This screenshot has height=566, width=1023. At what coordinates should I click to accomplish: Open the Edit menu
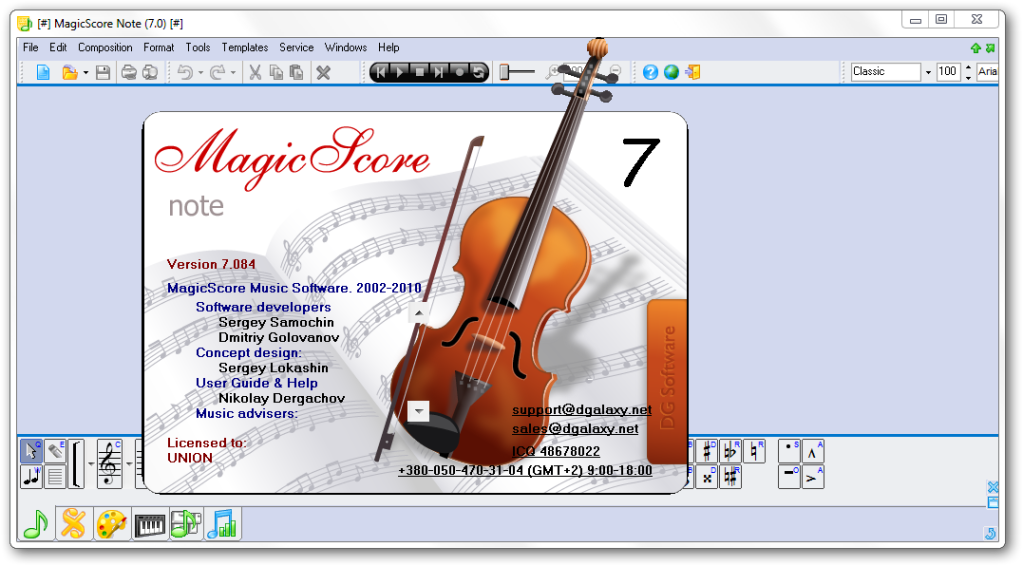point(58,48)
